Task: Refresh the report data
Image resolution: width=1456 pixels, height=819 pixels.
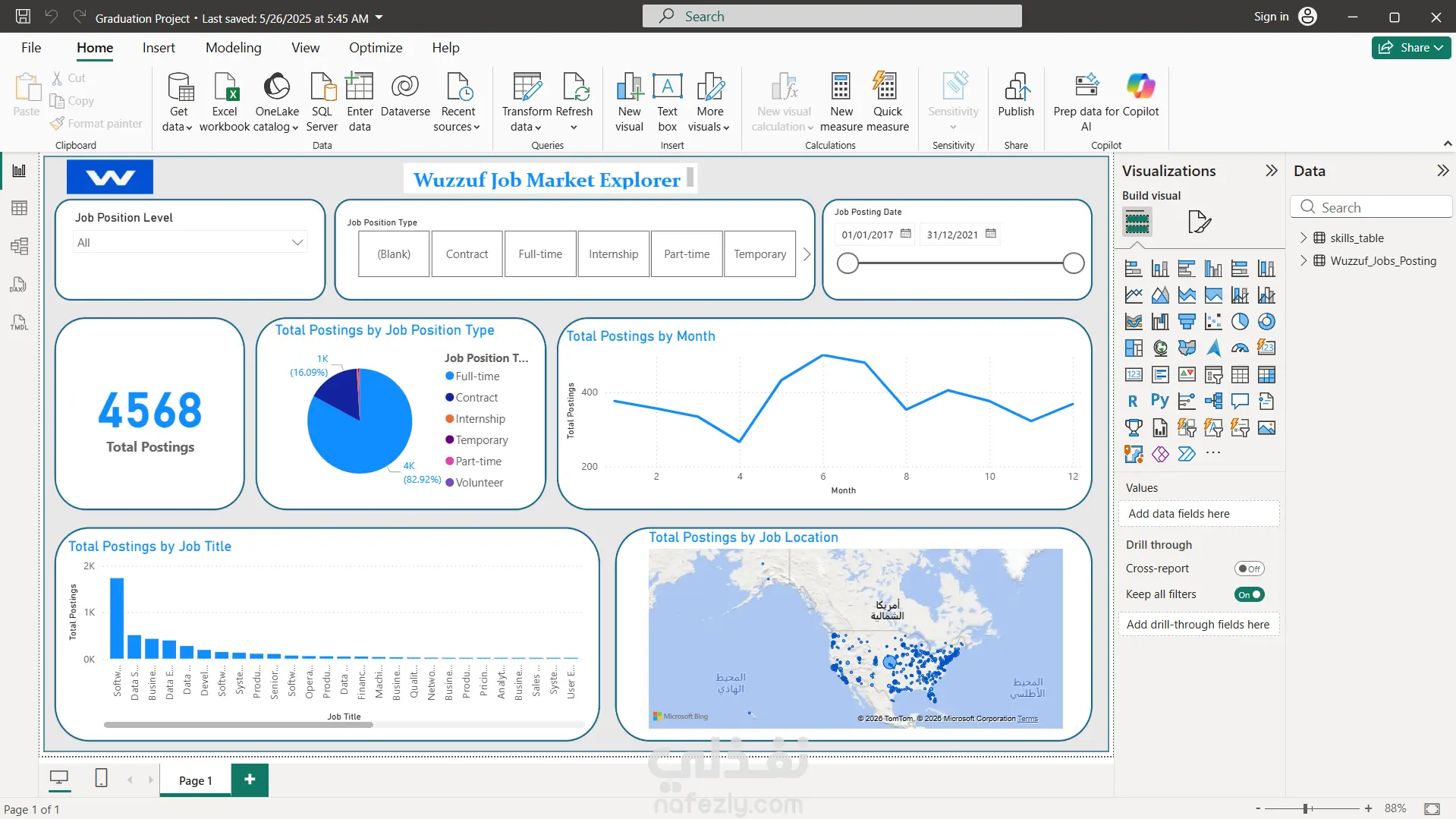Action: tap(574, 102)
